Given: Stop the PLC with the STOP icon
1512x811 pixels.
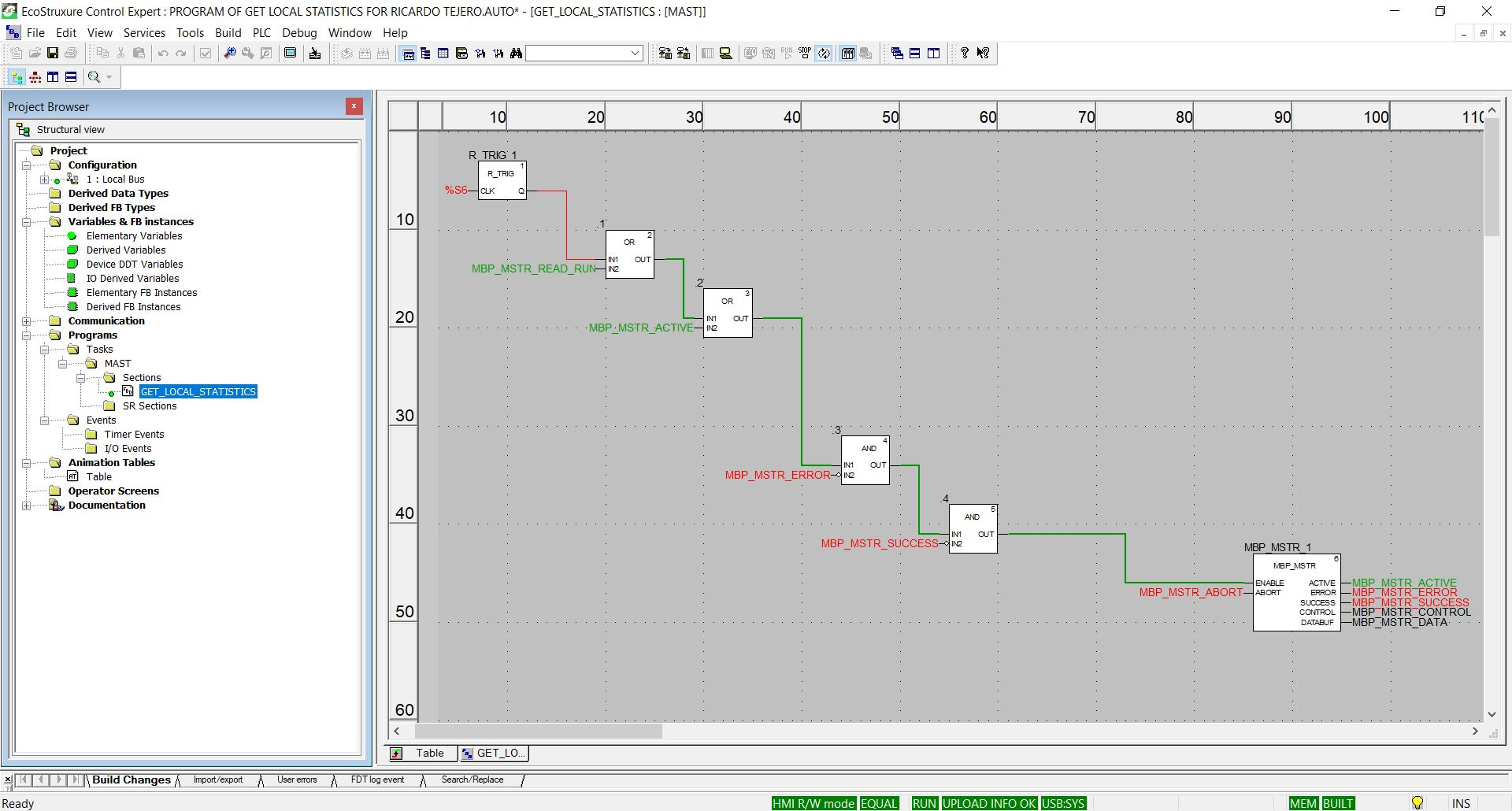Looking at the screenshot, I should pos(805,53).
